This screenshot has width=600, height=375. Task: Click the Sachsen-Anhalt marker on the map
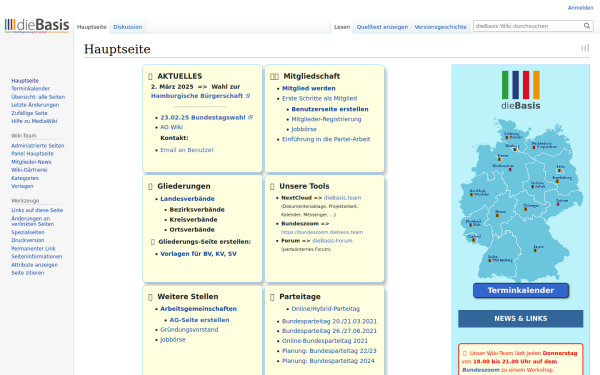pyautogui.click(x=533, y=186)
